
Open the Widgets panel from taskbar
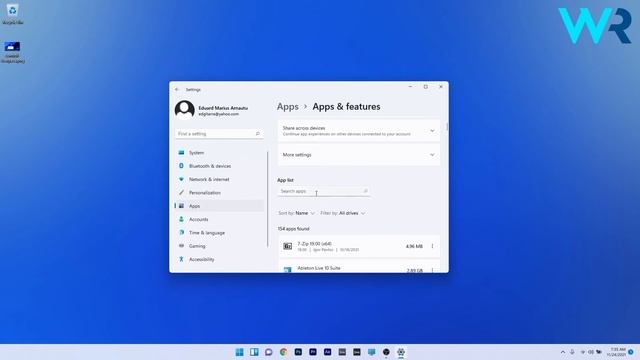tap(254, 352)
